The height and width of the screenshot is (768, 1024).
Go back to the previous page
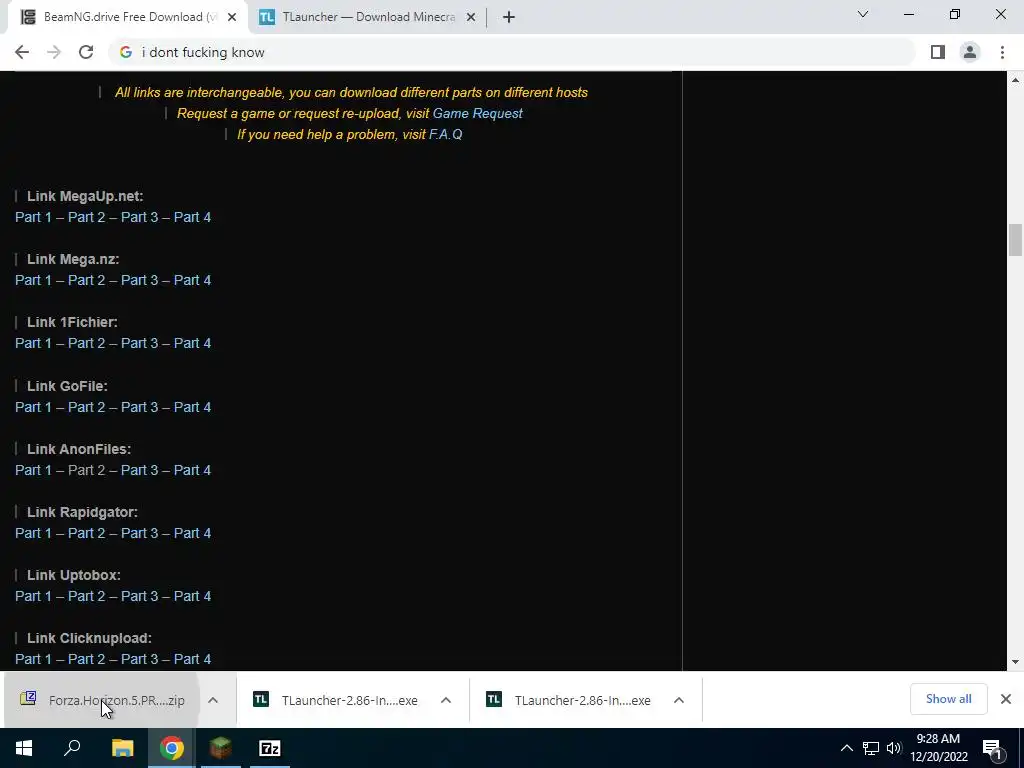click(x=22, y=52)
